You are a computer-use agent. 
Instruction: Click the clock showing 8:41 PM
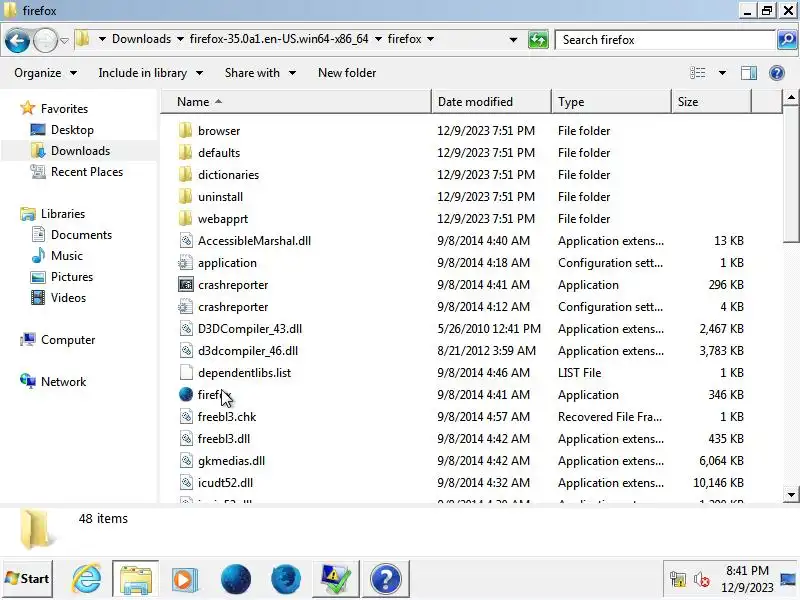click(747, 570)
